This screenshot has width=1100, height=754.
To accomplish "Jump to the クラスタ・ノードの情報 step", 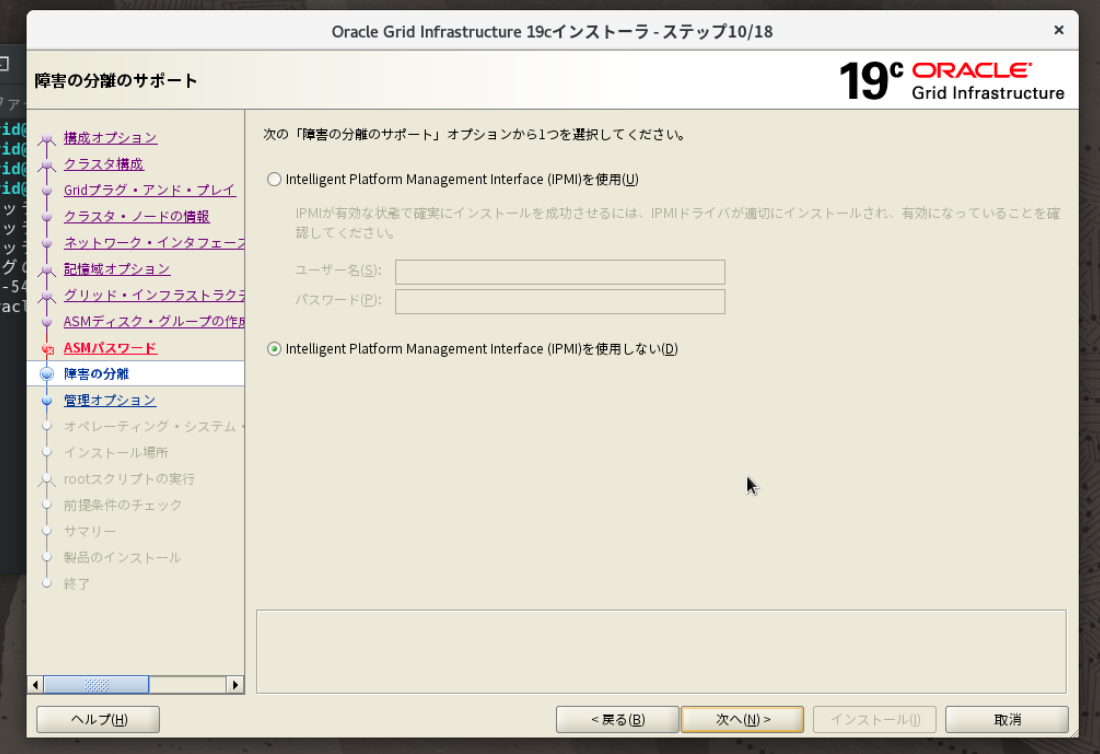I will pyautogui.click(x=136, y=217).
